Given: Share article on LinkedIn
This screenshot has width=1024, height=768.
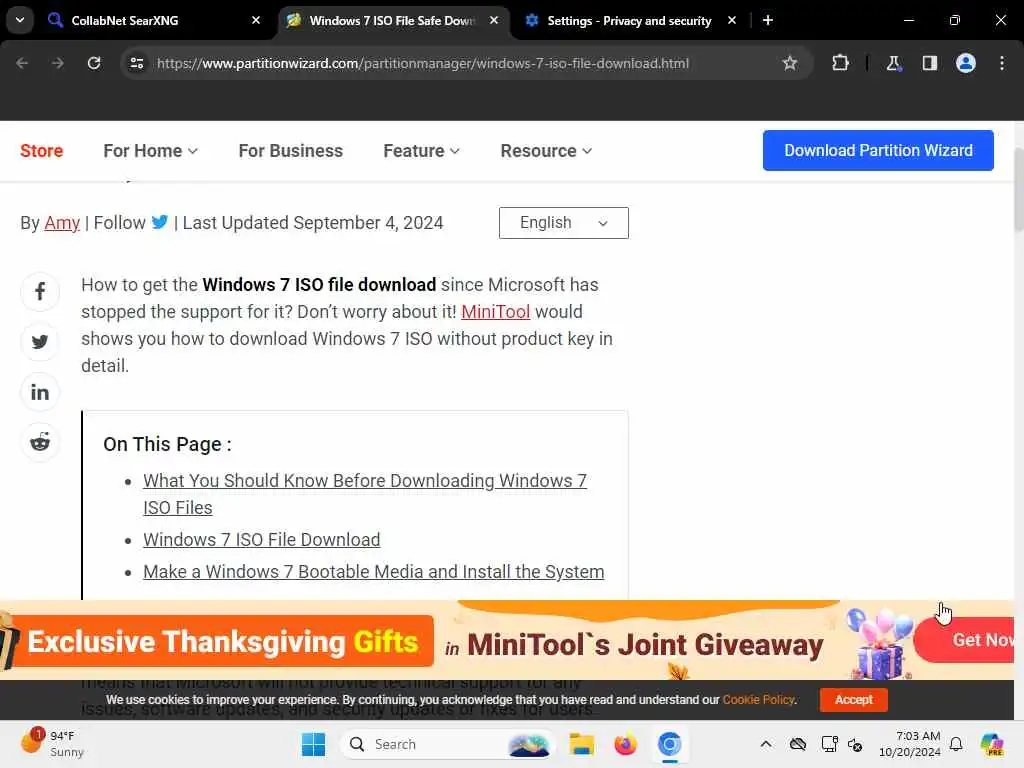Looking at the screenshot, I should click(x=40, y=392).
